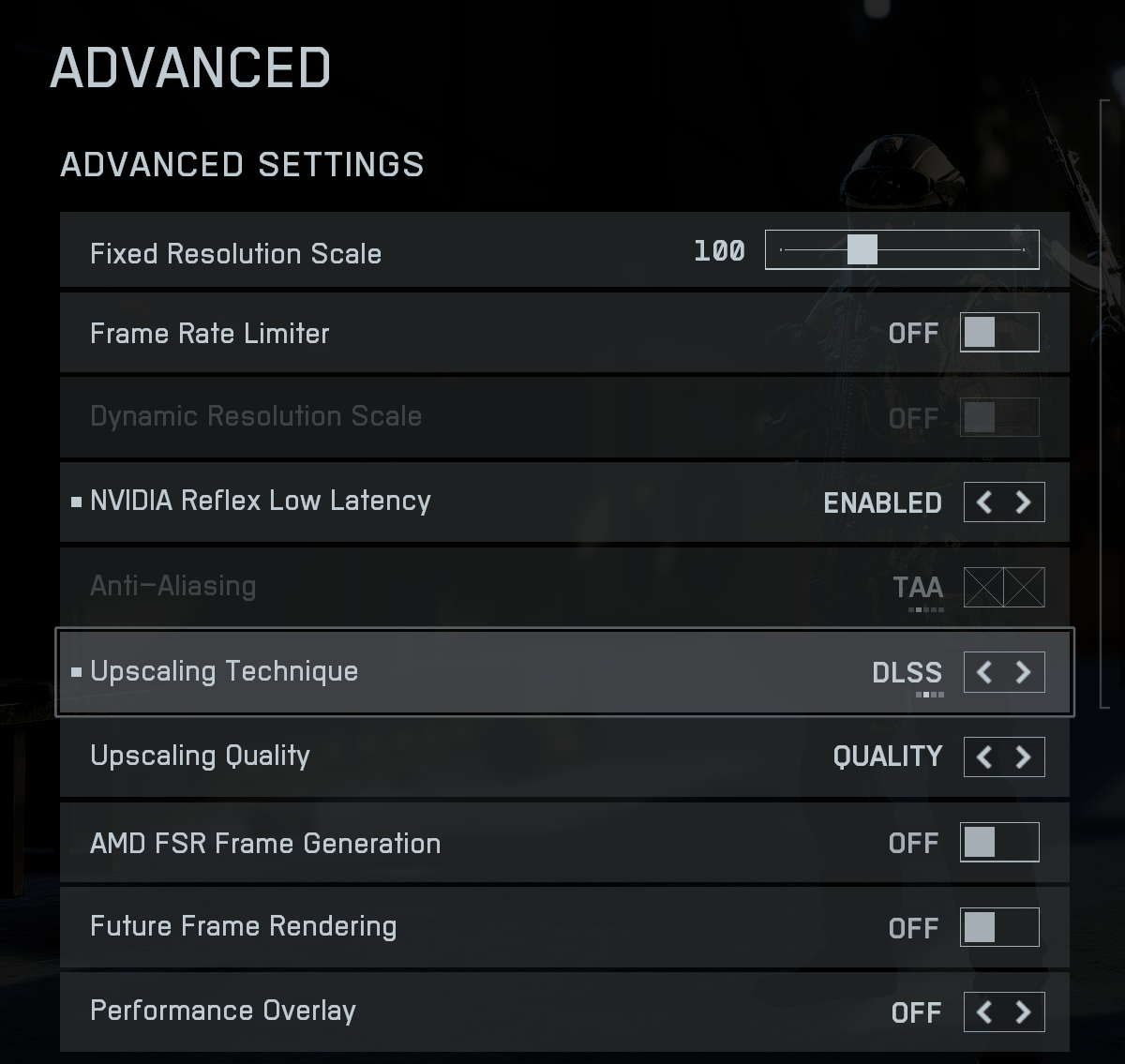The height and width of the screenshot is (1064, 1125).
Task: Increase Upscaling Quality with right arrow
Action: (x=1024, y=757)
